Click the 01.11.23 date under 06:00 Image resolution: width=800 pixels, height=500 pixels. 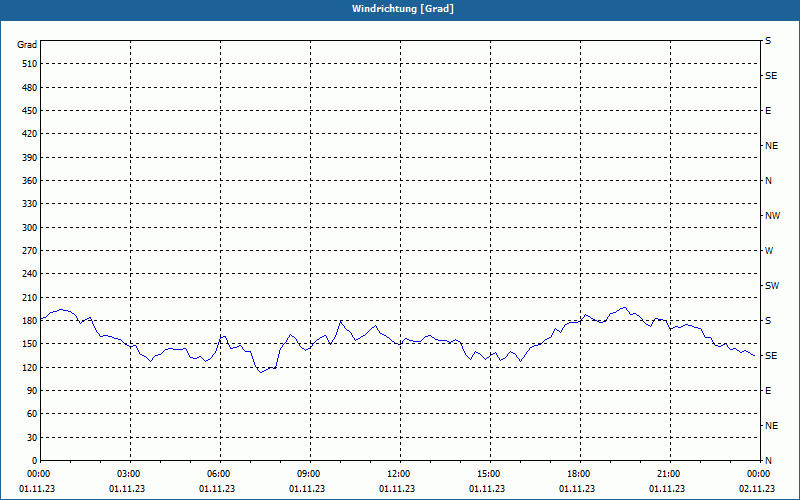coord(217,489)
